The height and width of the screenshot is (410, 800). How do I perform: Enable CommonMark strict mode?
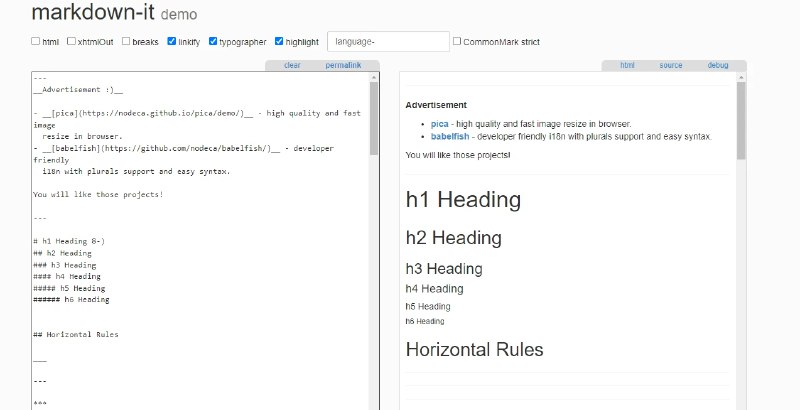457,42
